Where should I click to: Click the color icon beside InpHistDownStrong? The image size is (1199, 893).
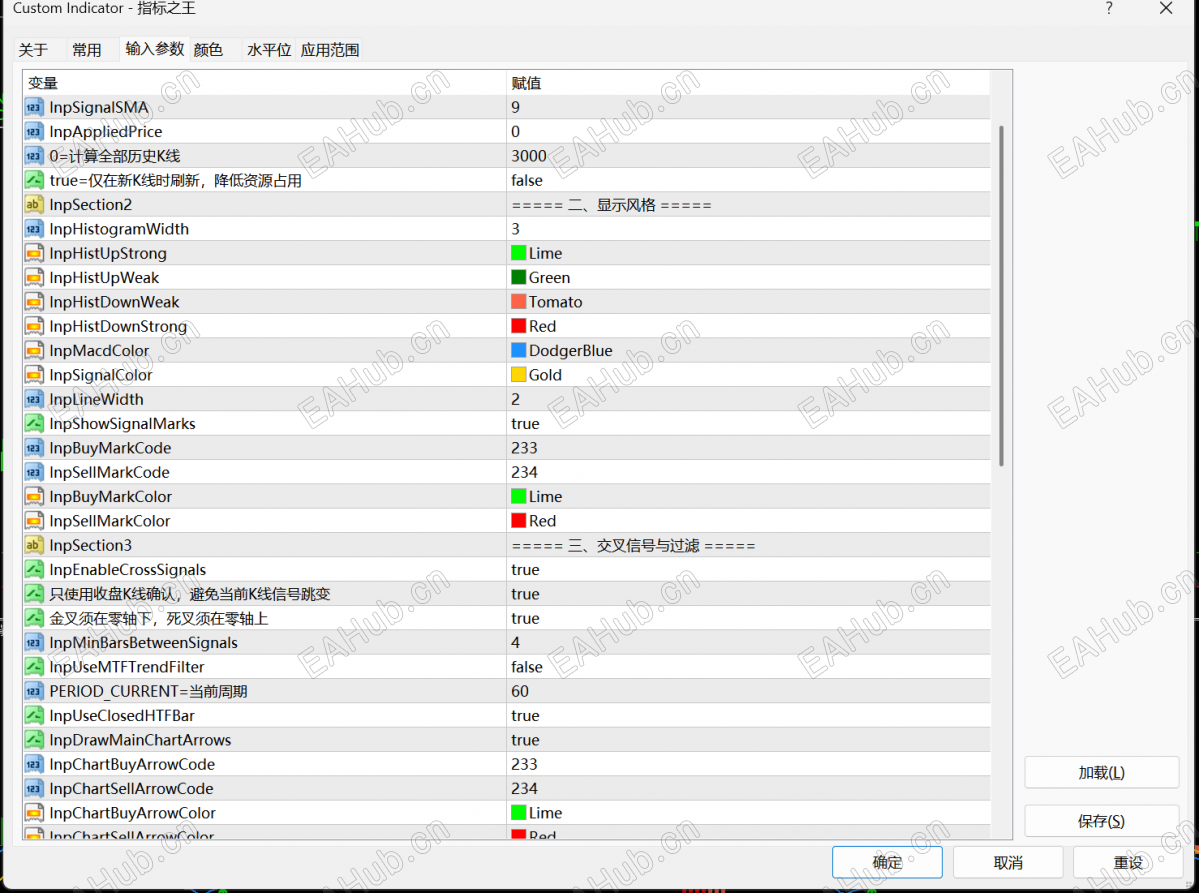click(34, 326)
